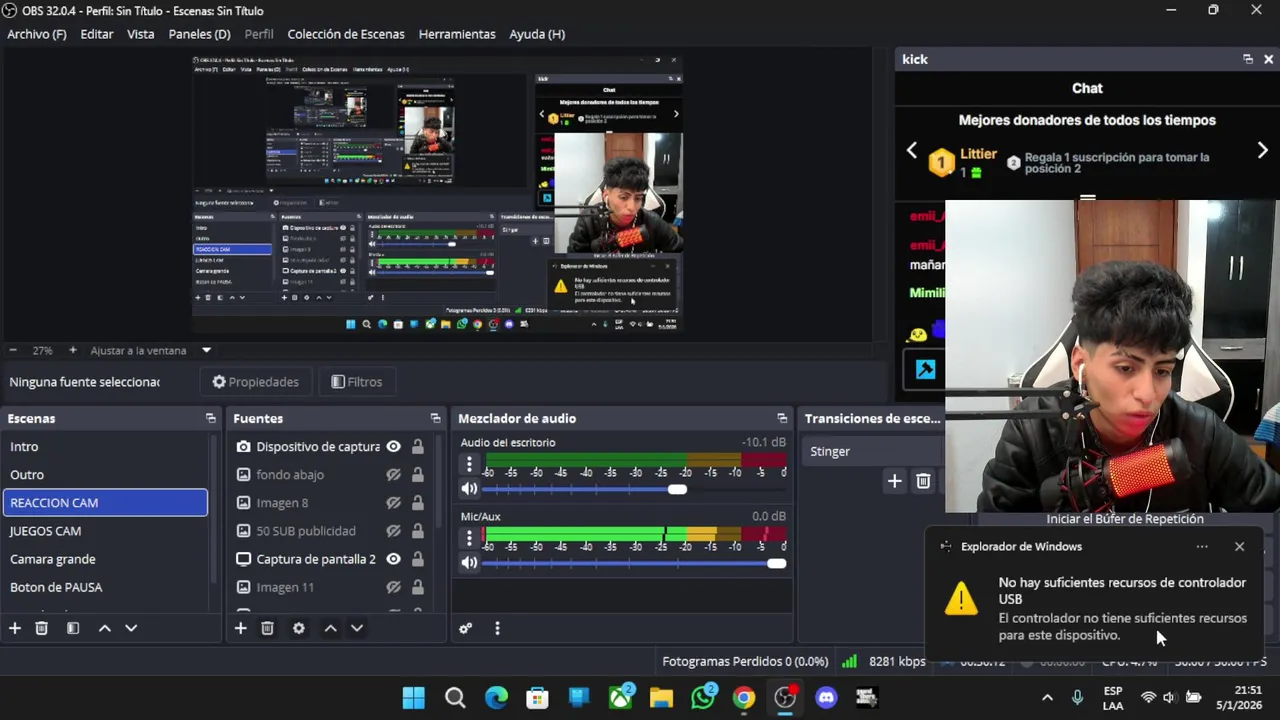Open options menu for Mic/Aux channel
Screen dimensions: 1280x720
469,538
